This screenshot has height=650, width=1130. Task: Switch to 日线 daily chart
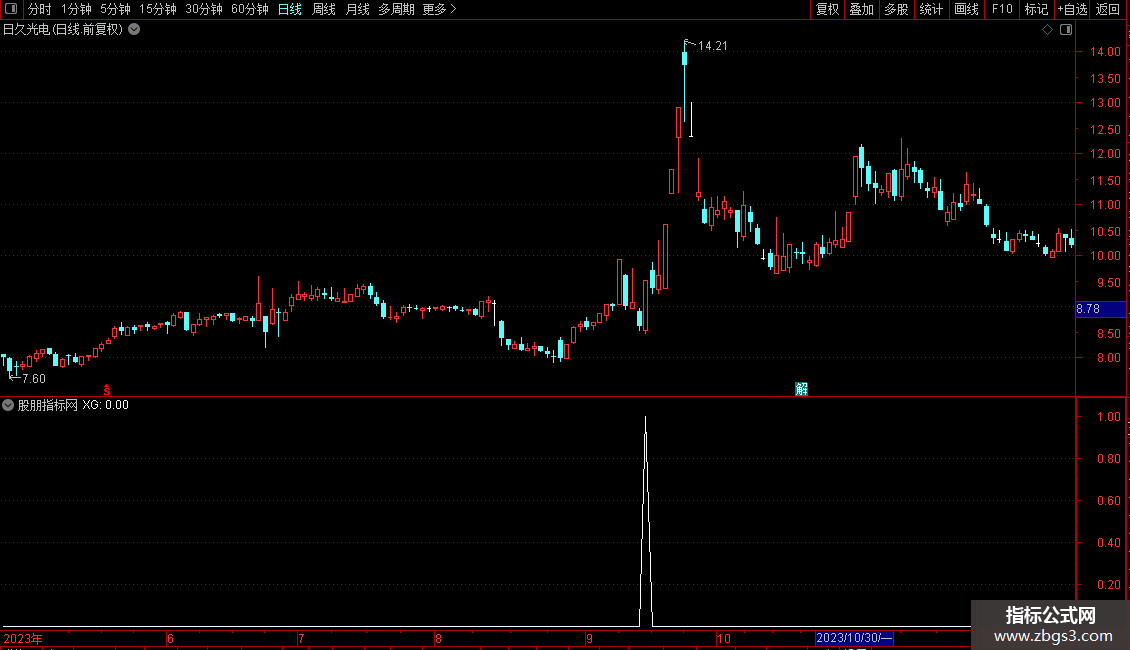tap(290, 9)
